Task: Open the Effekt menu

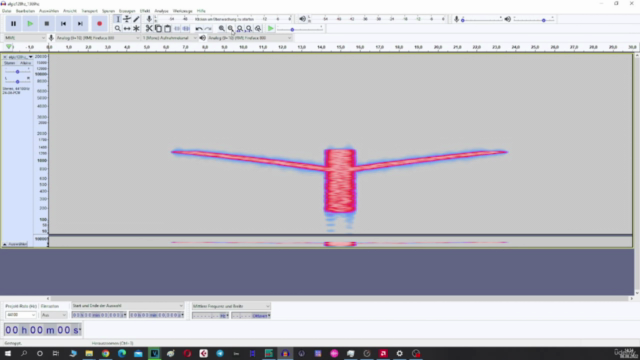Action: 145,11
